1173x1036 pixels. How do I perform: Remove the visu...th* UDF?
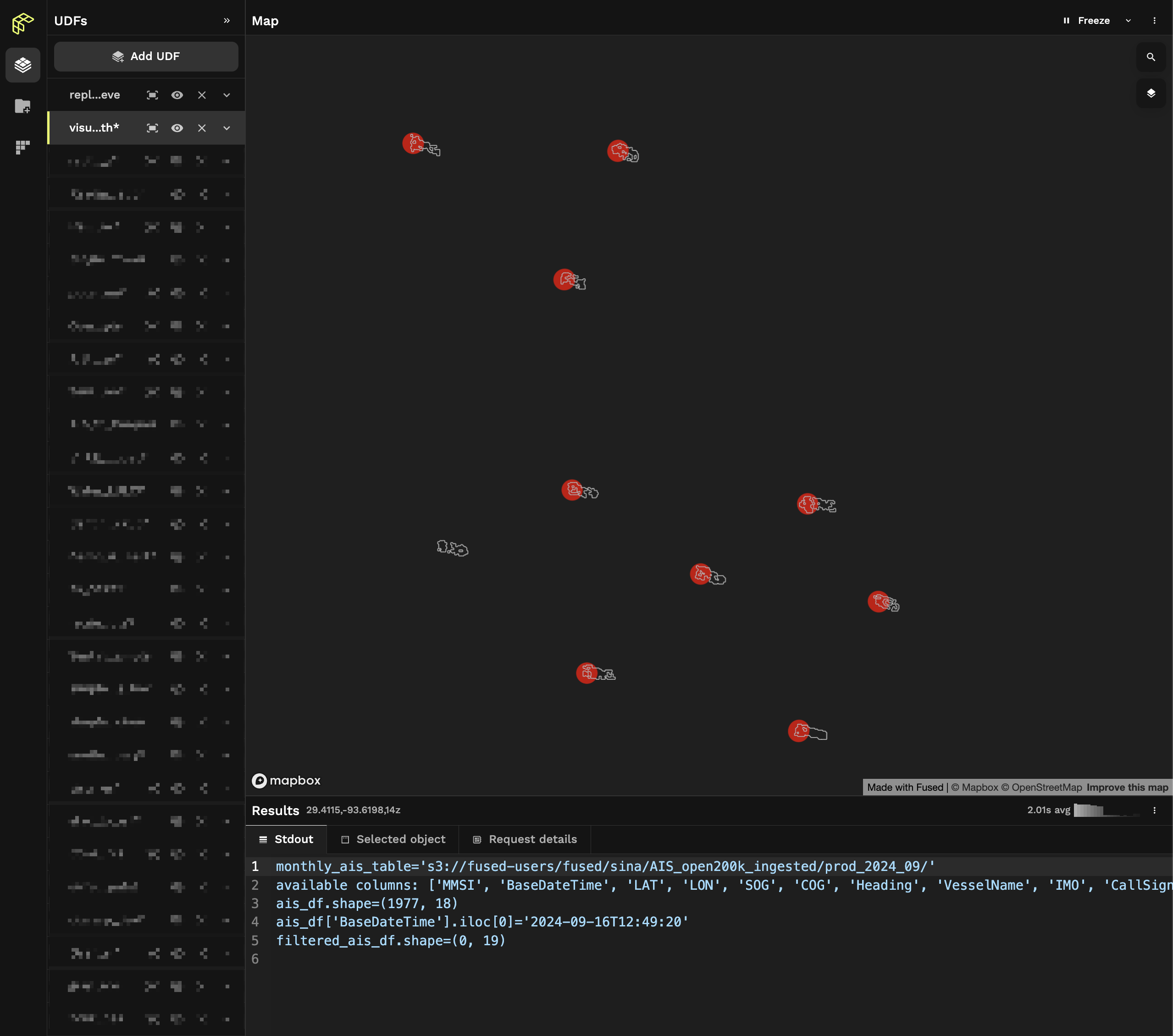tap(201, 128)
